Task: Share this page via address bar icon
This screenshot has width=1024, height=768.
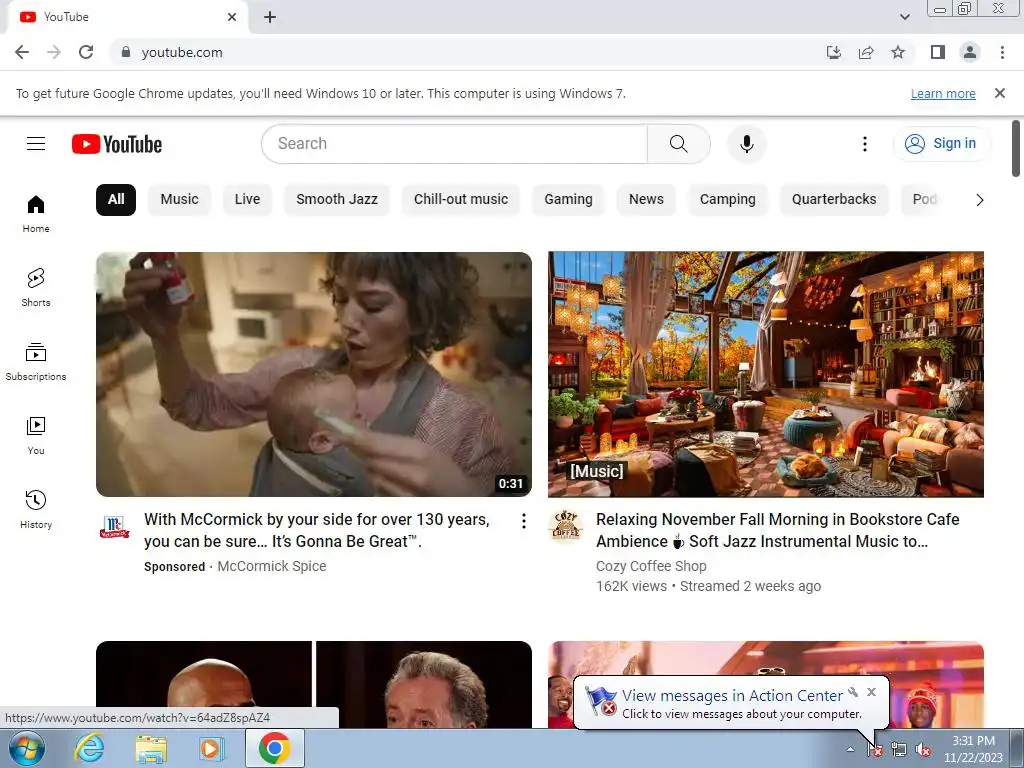Action: pos(866,52)
